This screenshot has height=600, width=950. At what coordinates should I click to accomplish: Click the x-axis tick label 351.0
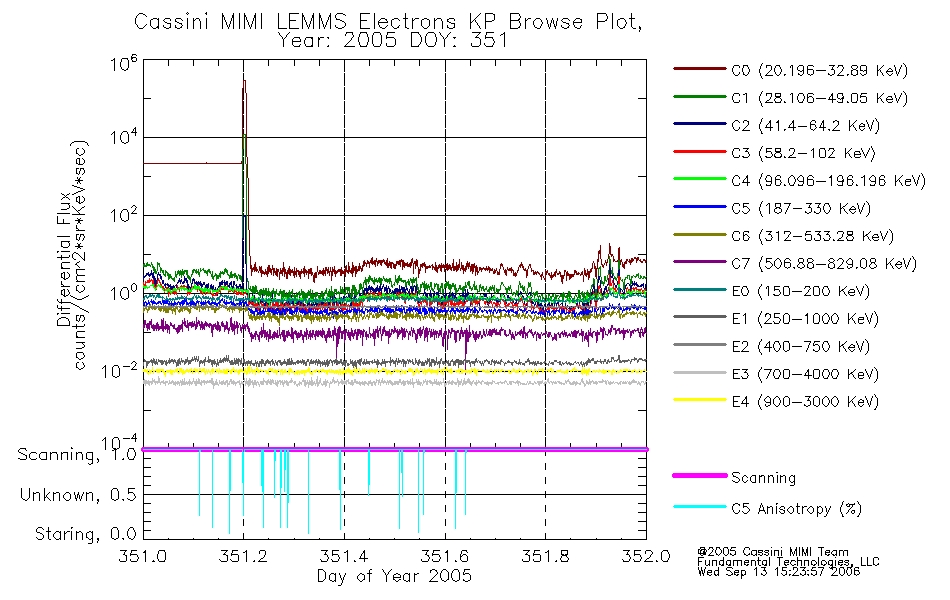pyautogui.click(x=143, y=556)
